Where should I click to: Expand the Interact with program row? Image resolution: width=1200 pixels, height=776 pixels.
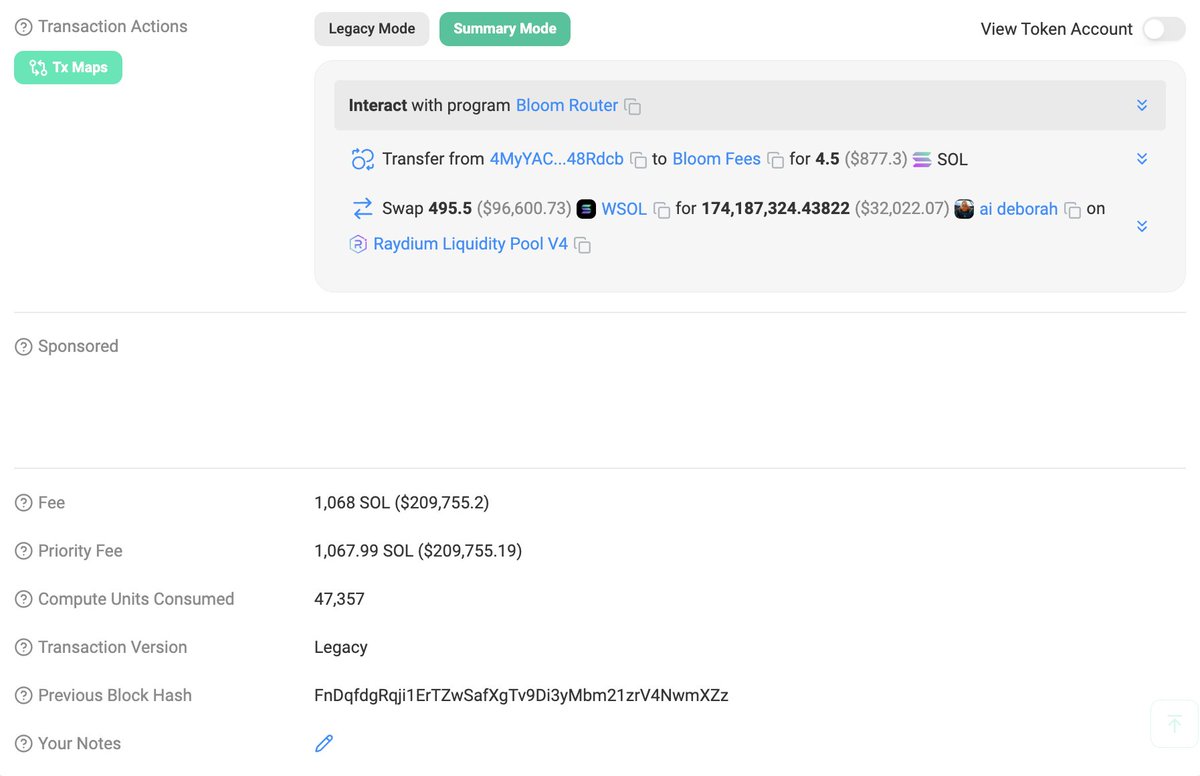[1142, 105]
